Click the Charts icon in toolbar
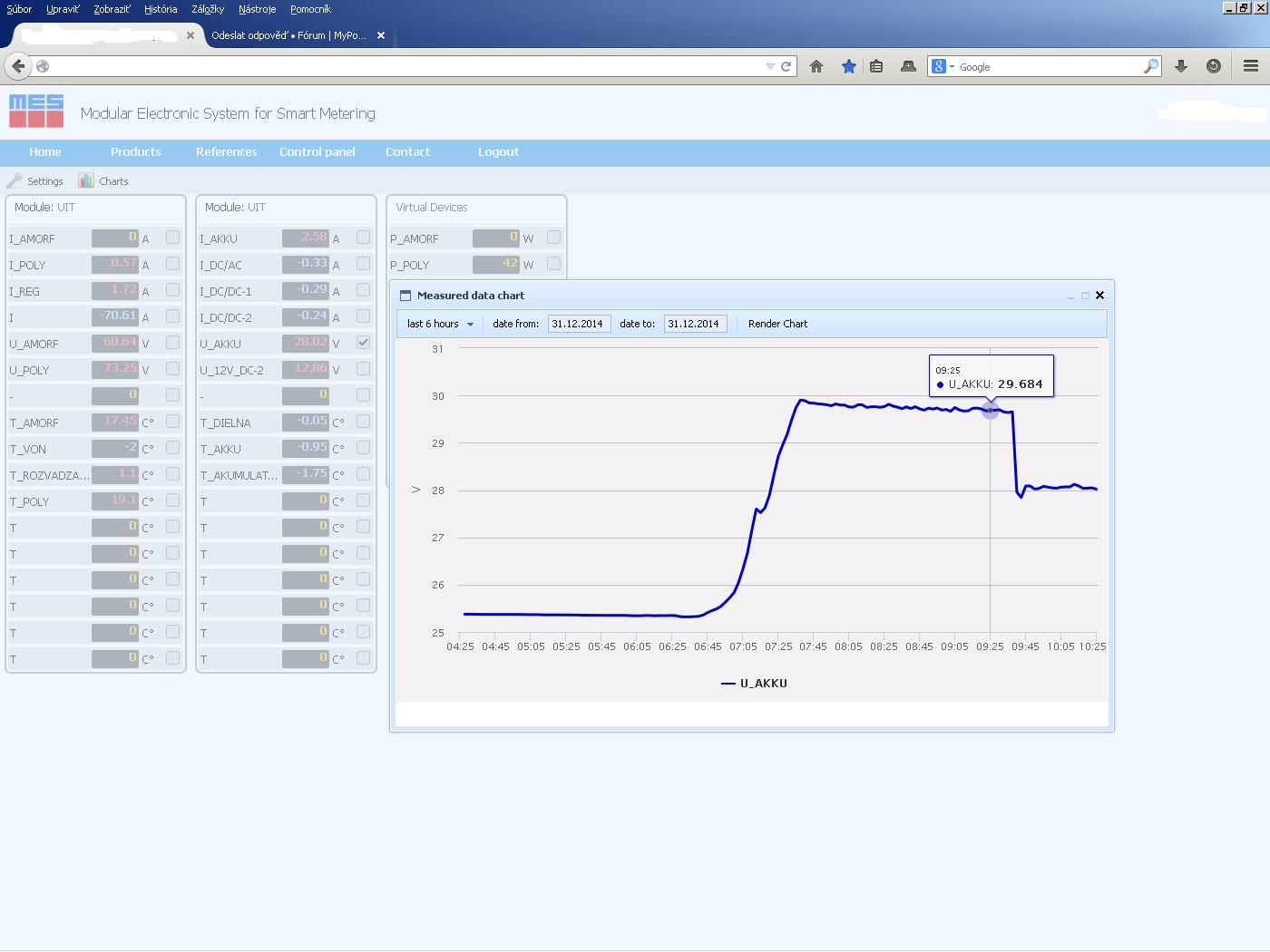Screen dimensions: 1270x952 click(x=86, y=180)
